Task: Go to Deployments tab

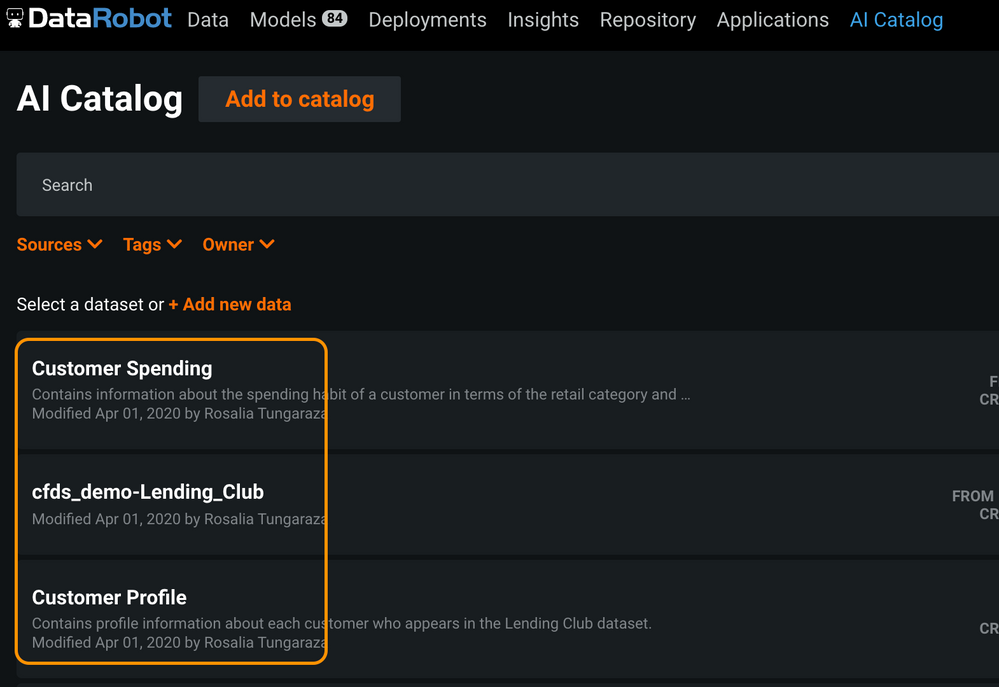Action: (x=428, y=20)
